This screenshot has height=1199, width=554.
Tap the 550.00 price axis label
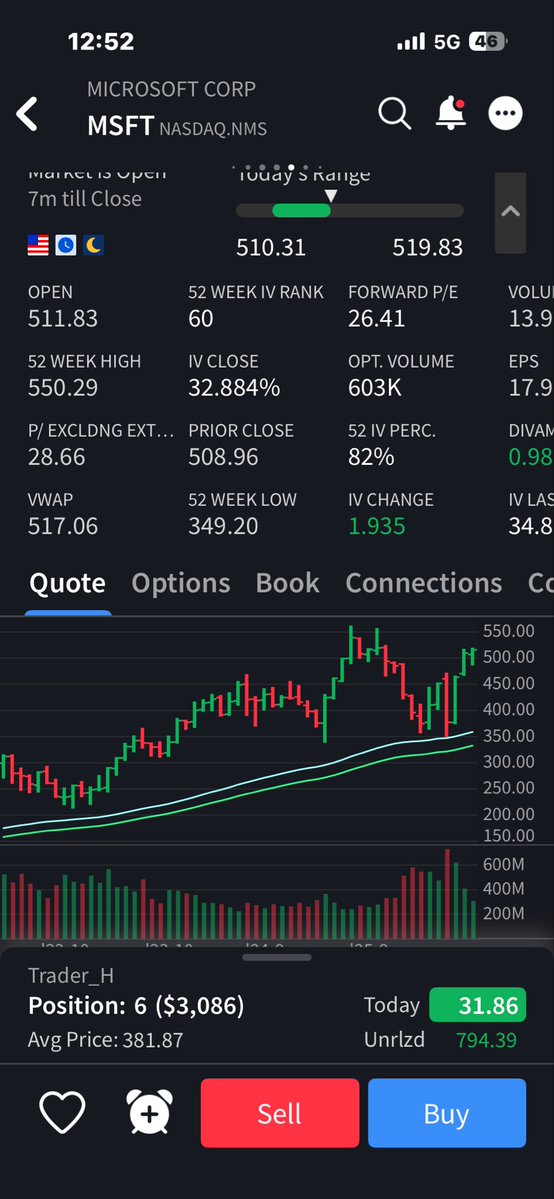[x=509, y=631]
